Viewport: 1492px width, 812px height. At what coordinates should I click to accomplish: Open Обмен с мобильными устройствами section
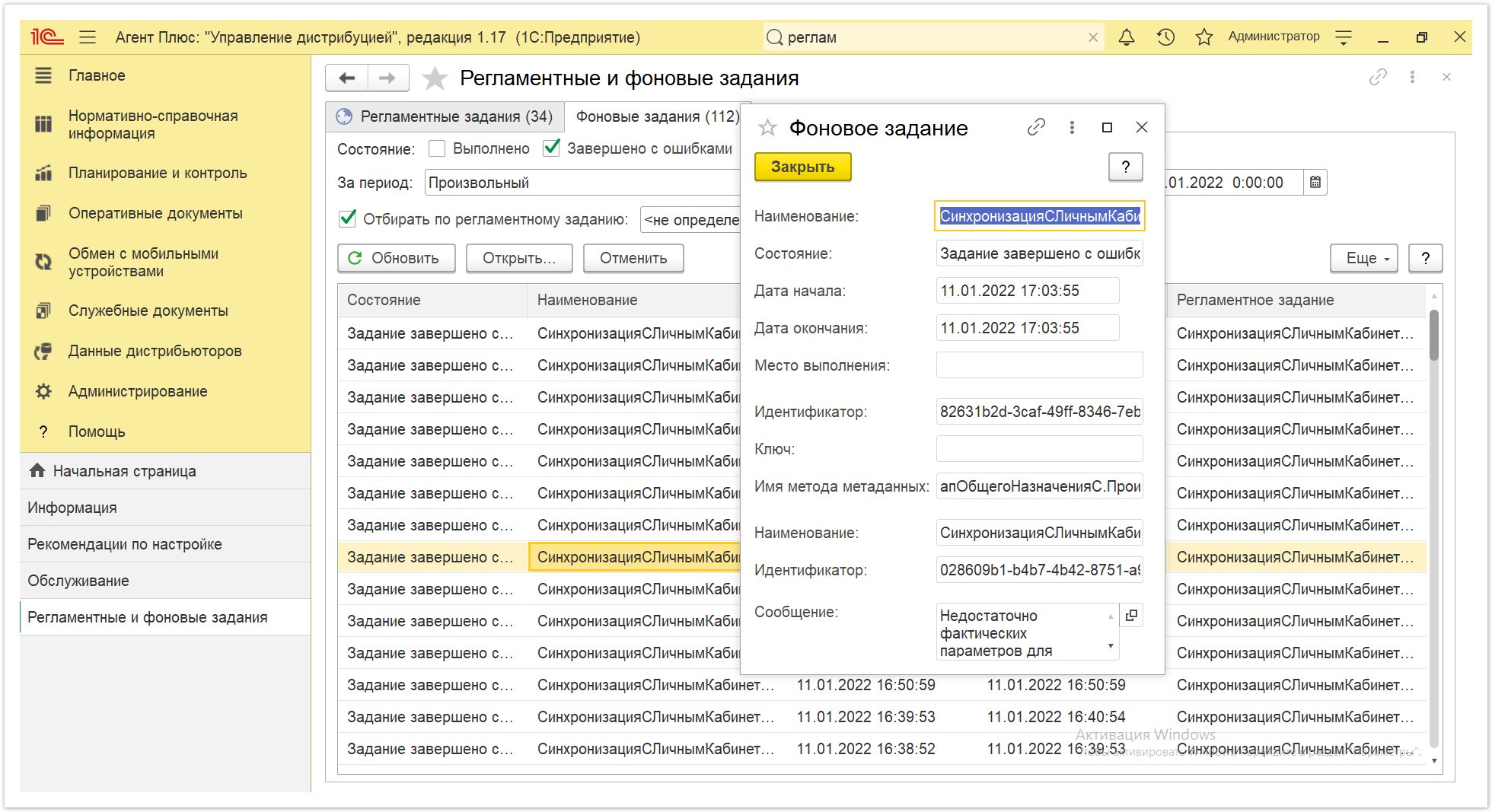pos(165,262)
